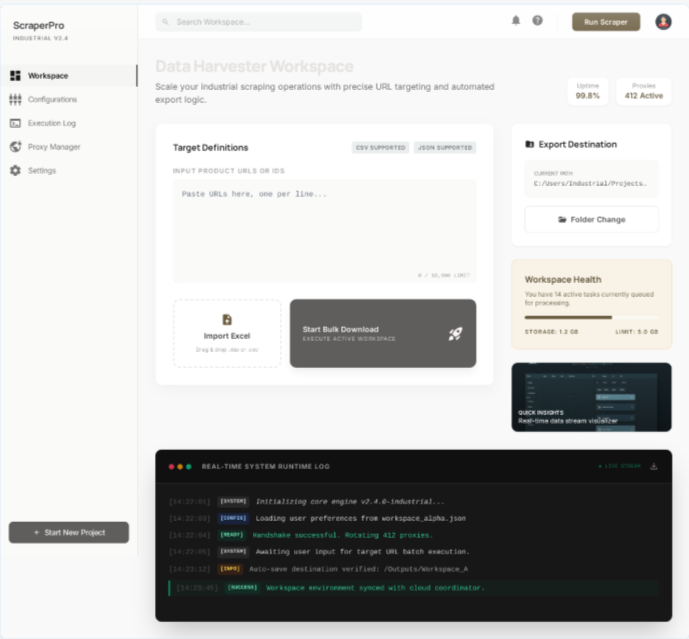Click the Uptime 99.8% stat card
The height and width of the screenshot is (639, 689).
(x=587, y=91)
